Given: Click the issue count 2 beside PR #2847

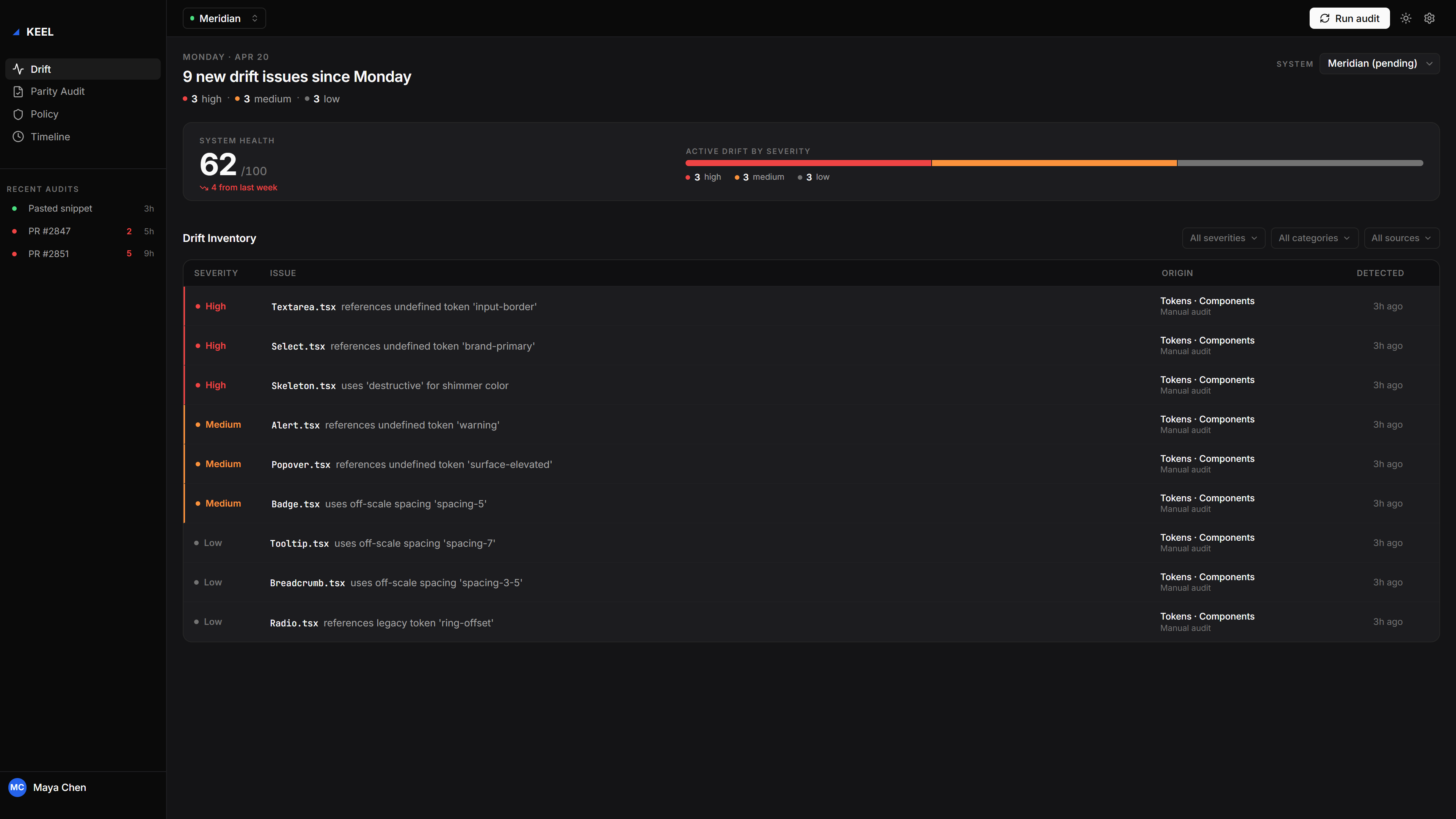Looking at the screenshot, I should [x=129, y=231].
